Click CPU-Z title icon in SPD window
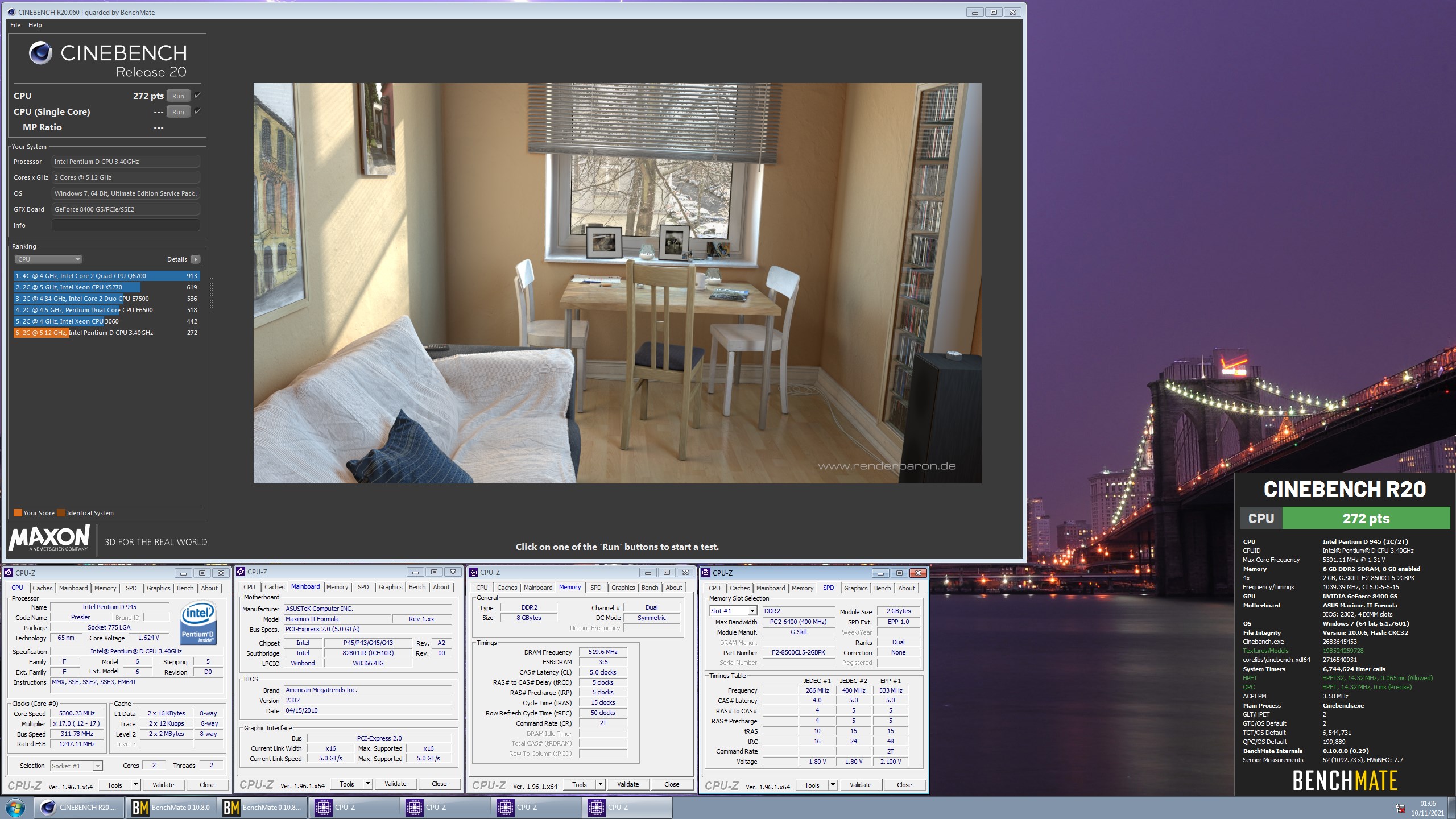The width and height of the screenshot is (1456, 819). tap(706, 573)
